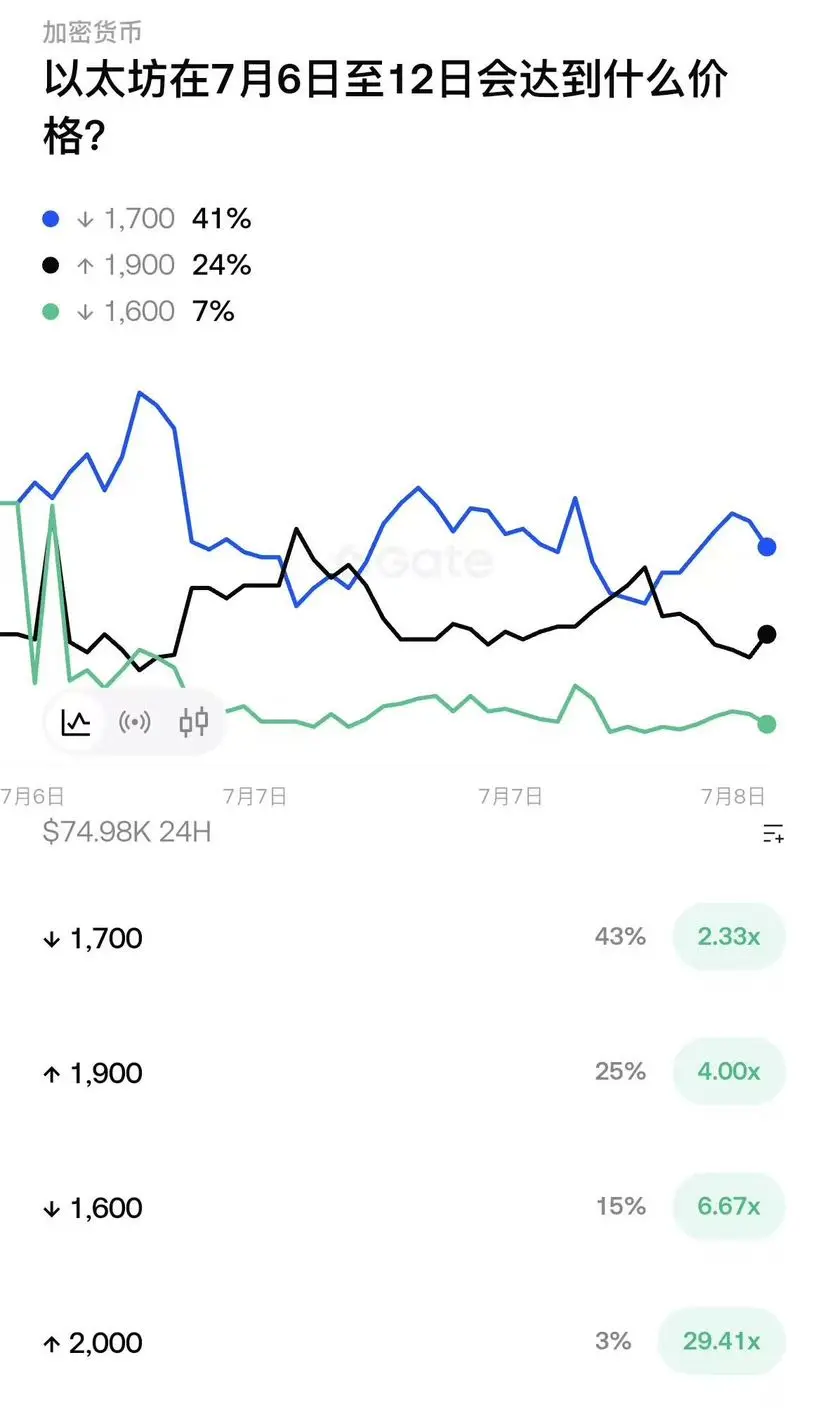The width and height of the screenshot is (828, 1426).
Task: Toggle the green ↓1,600 legend series
Action: tap(139, 311)
